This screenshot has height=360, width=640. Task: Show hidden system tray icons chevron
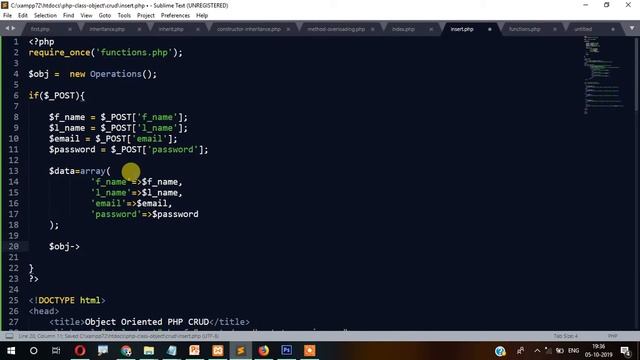click(x=537, y=351)
